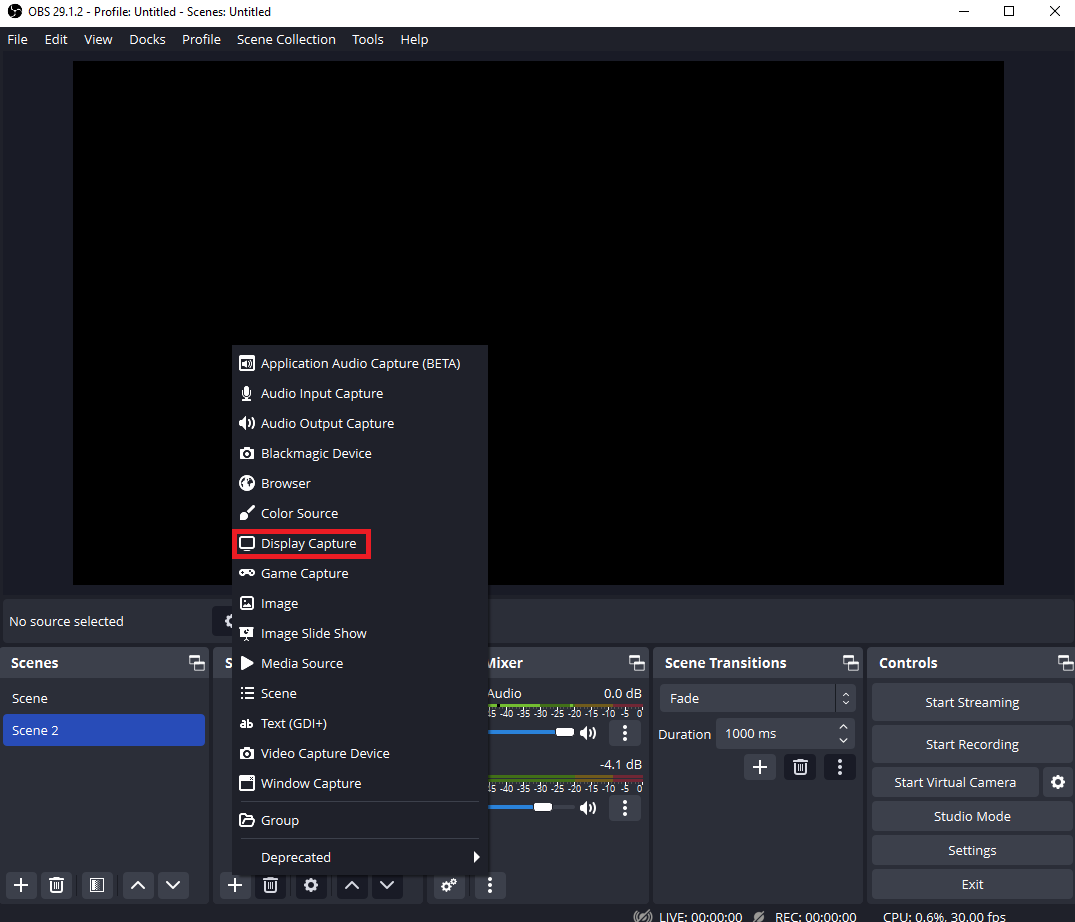
Task: Add a new scene with plus button
Action: pos(21,885)
